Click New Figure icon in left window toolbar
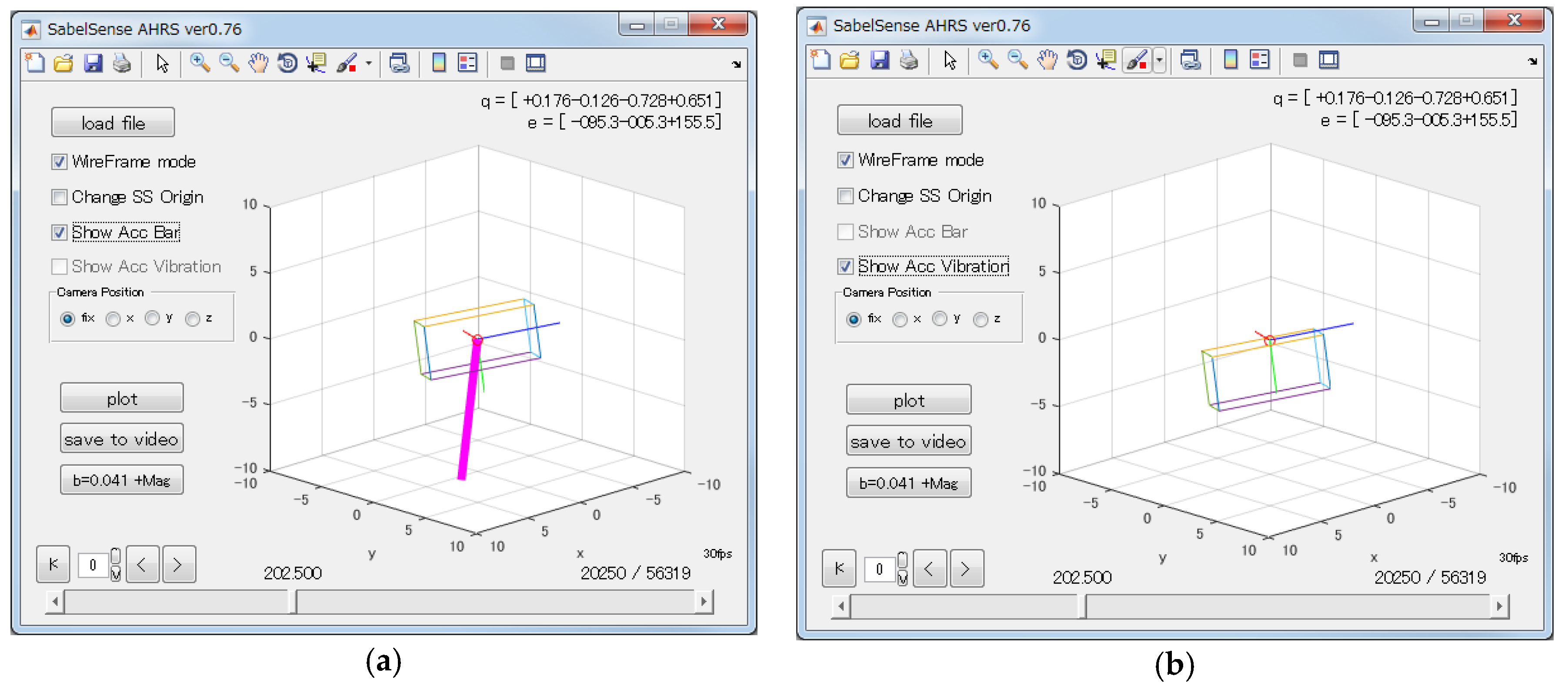The image size is (1568, 693). (35, 63)
